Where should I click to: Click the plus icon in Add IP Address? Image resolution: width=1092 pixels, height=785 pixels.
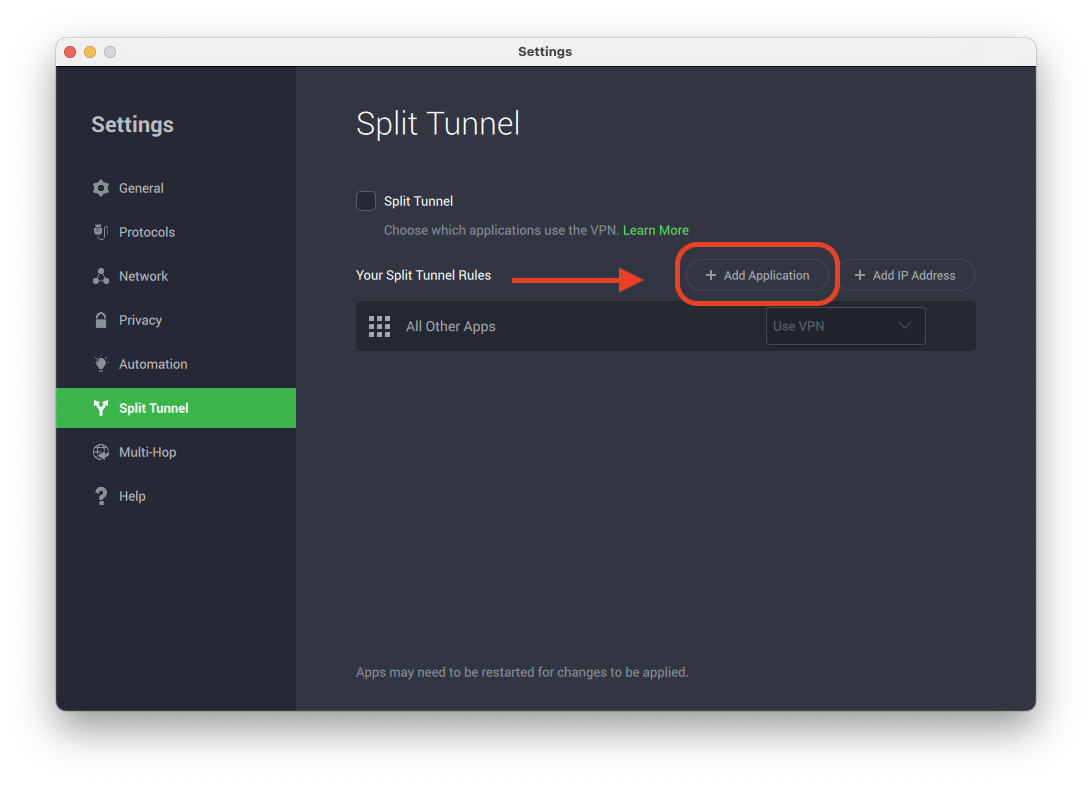(860, 275)
